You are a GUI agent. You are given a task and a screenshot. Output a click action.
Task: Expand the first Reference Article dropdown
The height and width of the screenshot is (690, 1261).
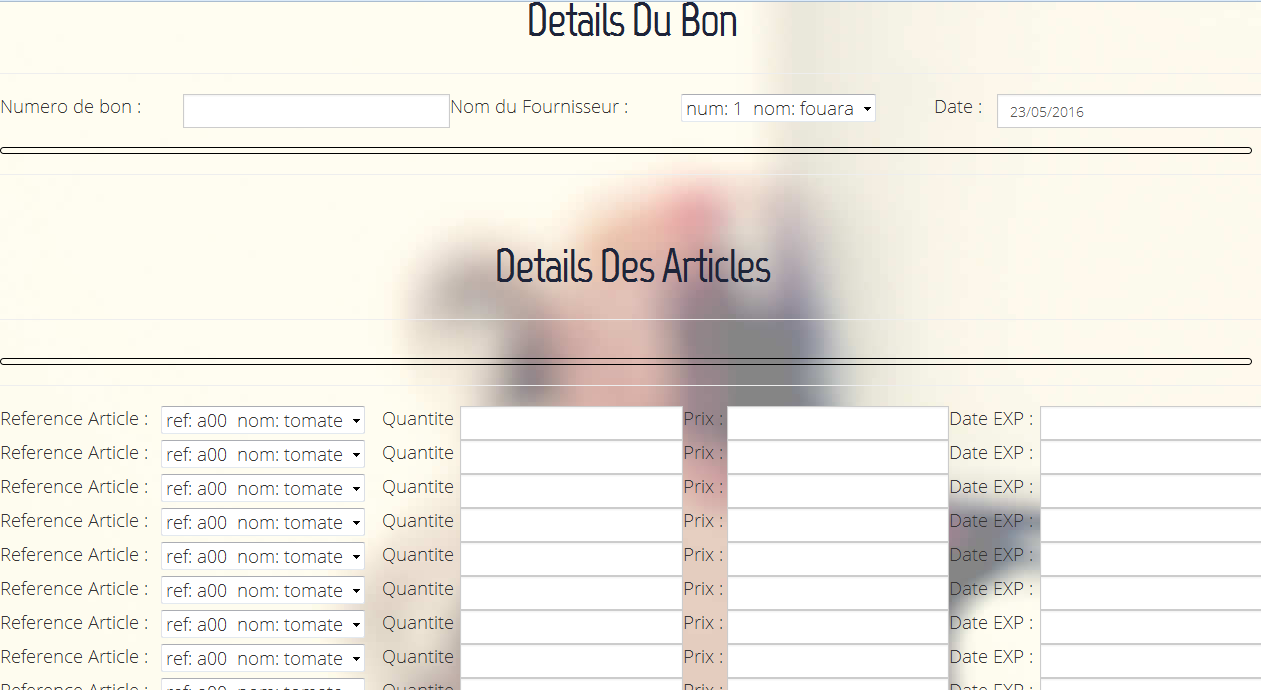point(263,420)
